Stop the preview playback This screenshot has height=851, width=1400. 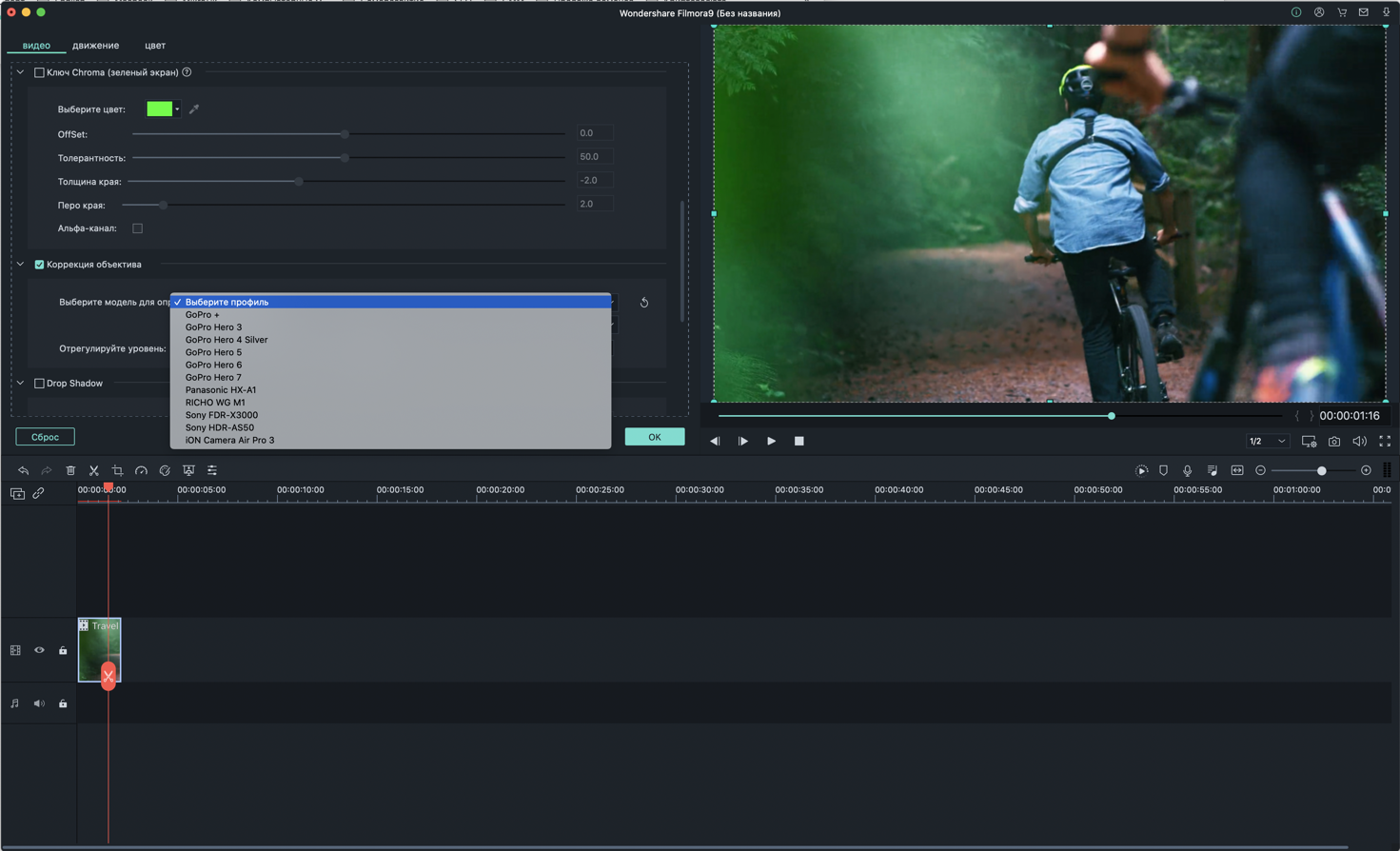point(799,442)
